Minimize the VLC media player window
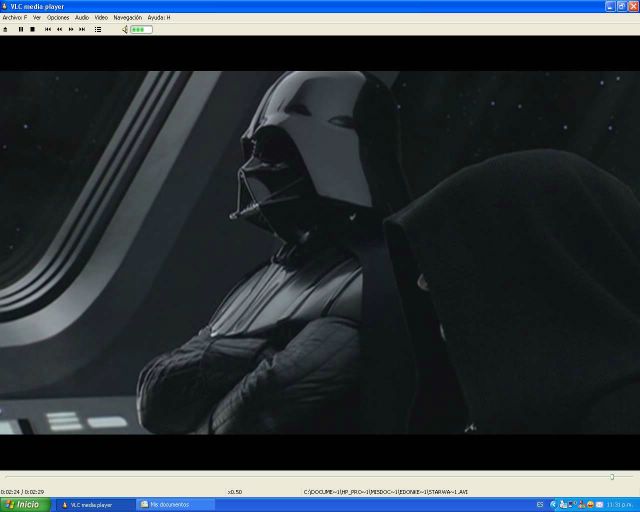 (x=610, y=6)
